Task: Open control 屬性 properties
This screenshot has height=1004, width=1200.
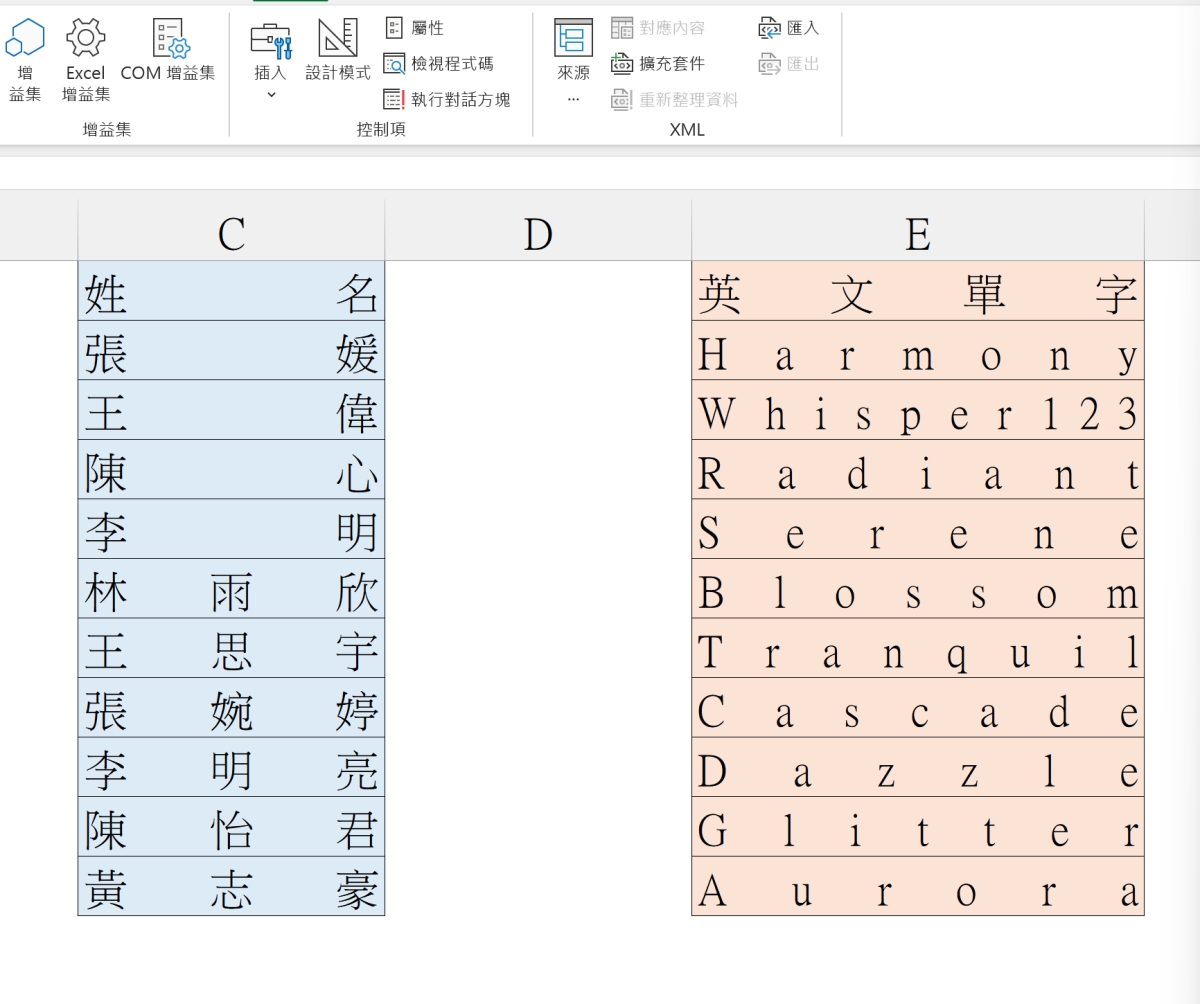Action: pyautogui.click(x=414, y=28)
